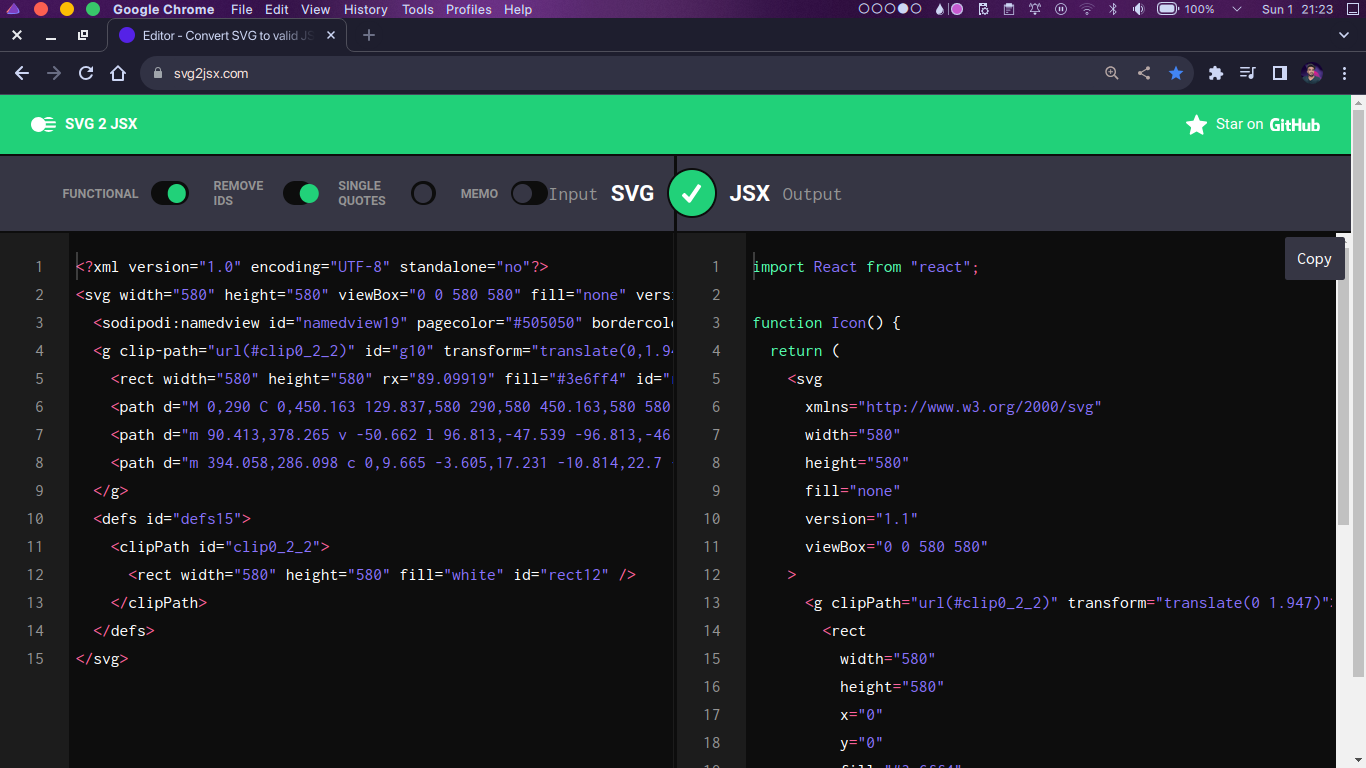The height and width of the screenshot is (768, 1366).
Task: Open a new browser tab
Action: tap(369, 35)
